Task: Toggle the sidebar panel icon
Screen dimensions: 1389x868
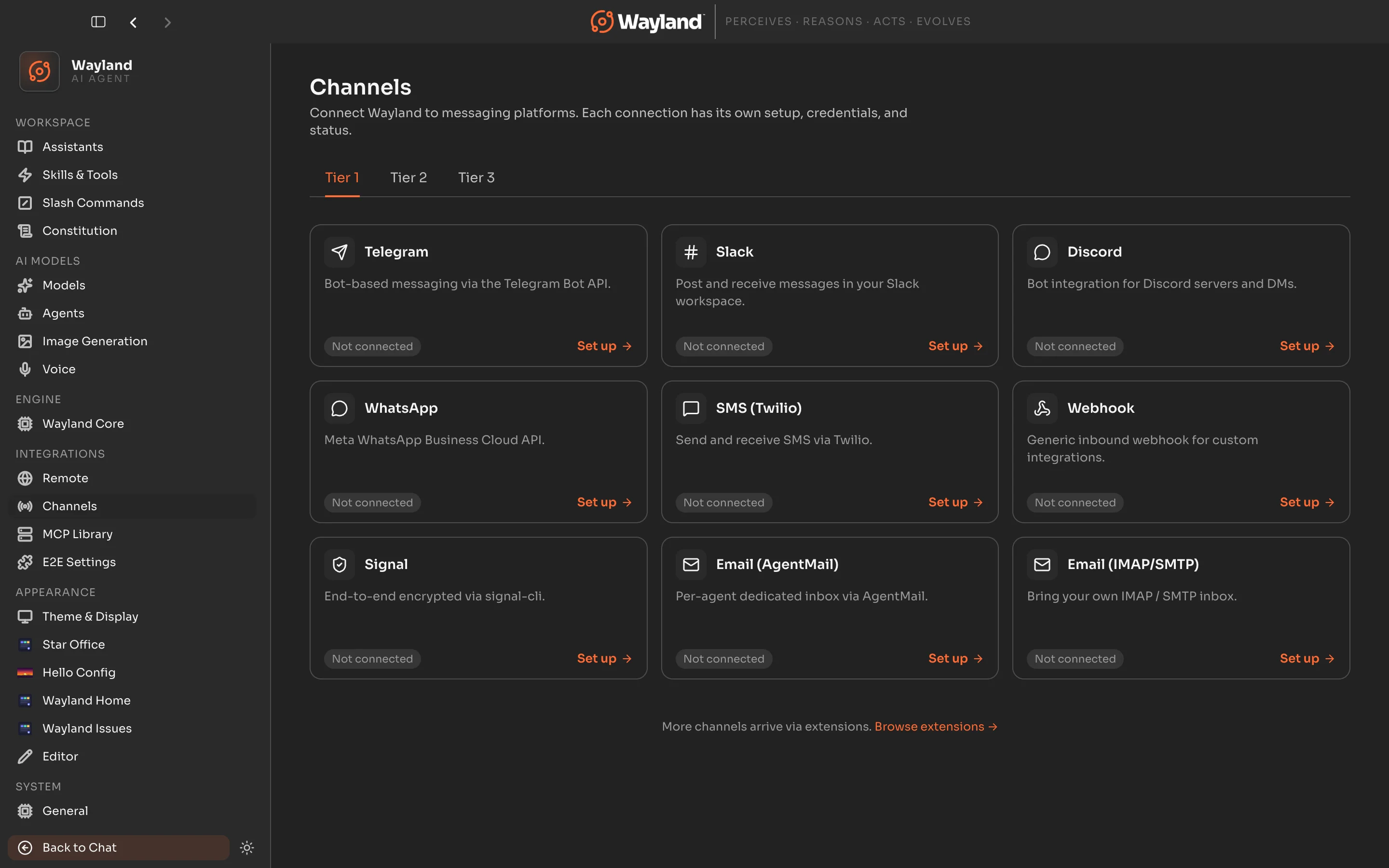Action: pyautogui.click(x=98, y=22)
